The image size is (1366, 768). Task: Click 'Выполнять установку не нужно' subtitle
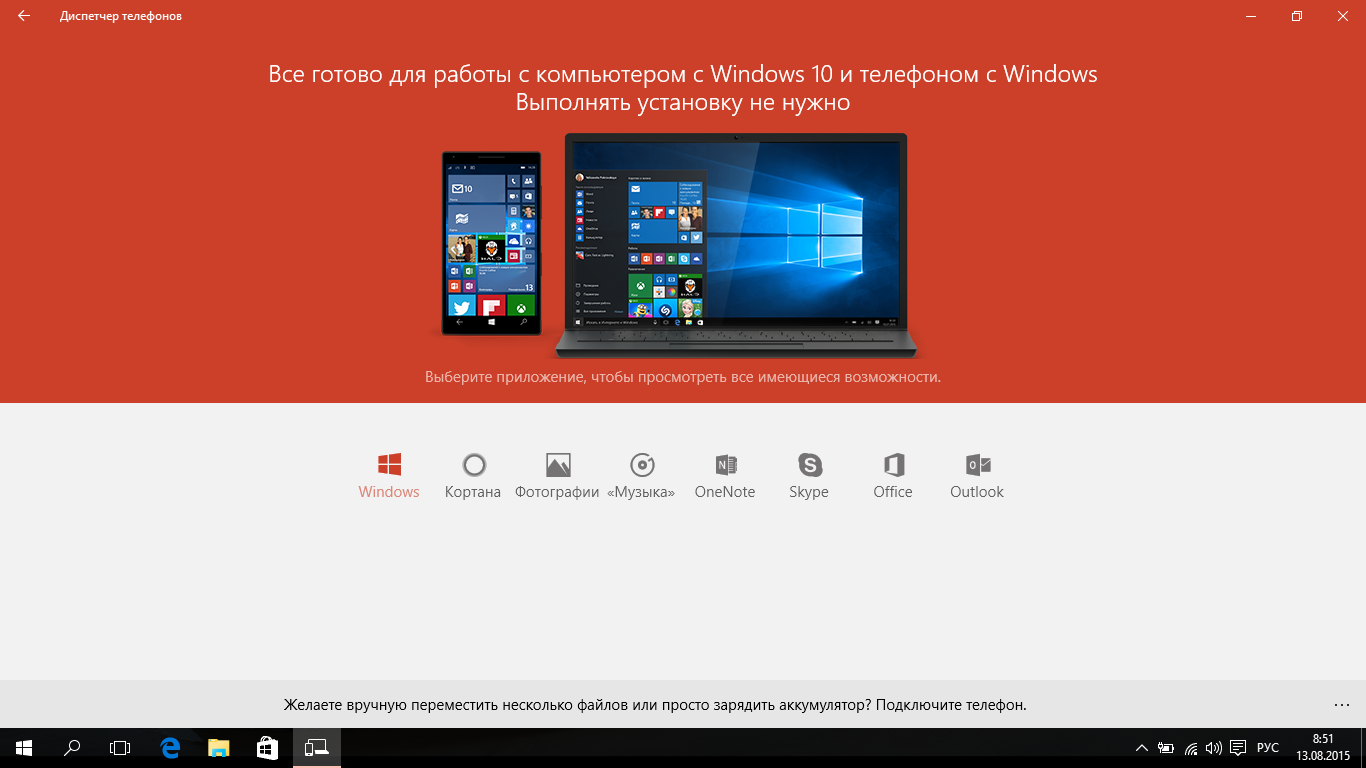683,102
